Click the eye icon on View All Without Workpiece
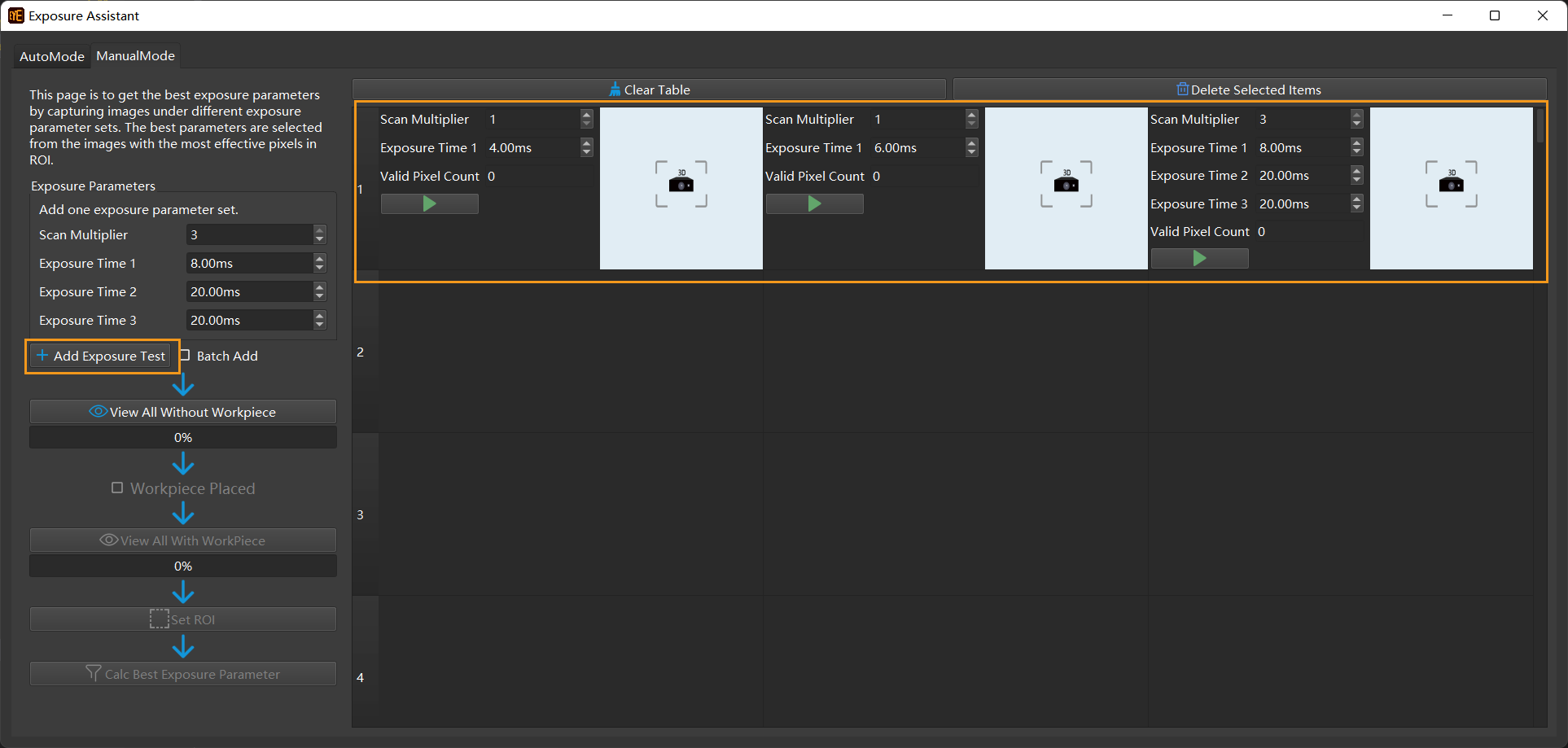 coord(98,412)
